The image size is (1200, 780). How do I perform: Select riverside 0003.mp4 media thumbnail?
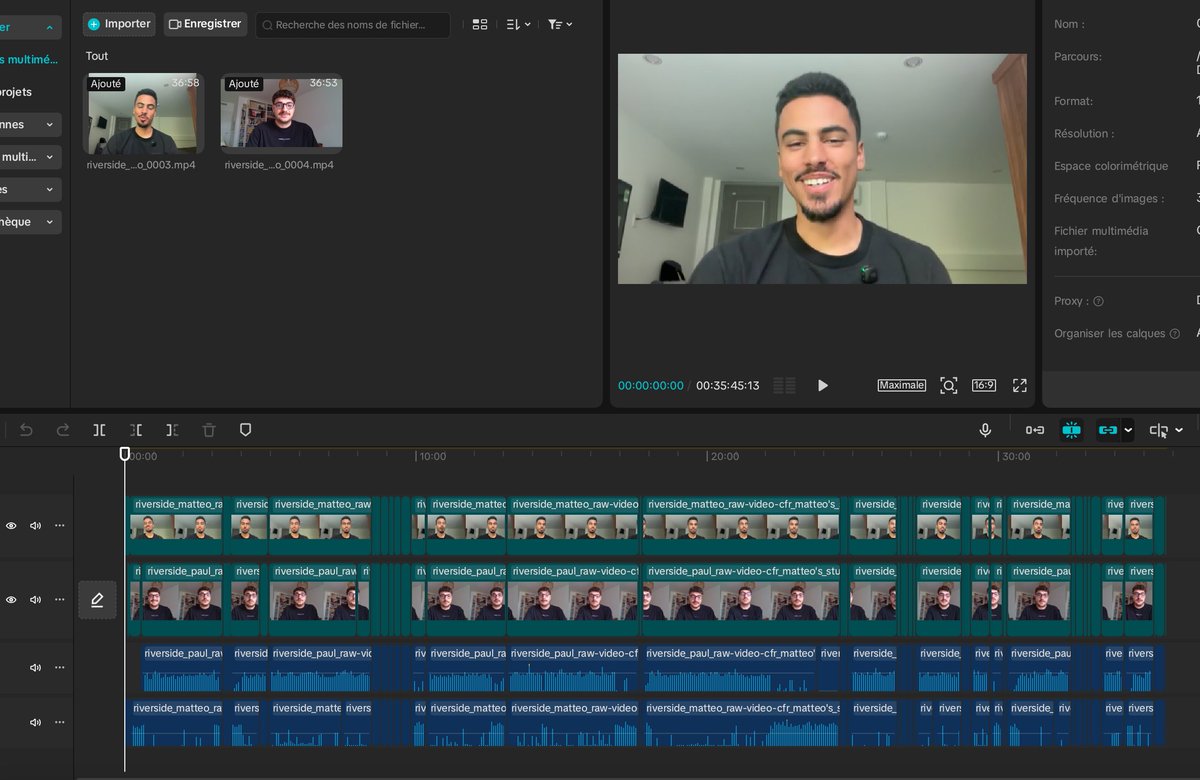(x=143, y=114)
